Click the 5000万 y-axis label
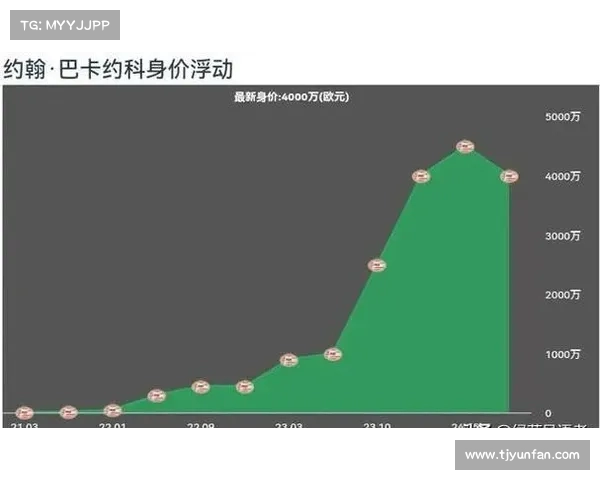This screenshot has width=600, height=480. pyautogui.click(x=562, y=117)
